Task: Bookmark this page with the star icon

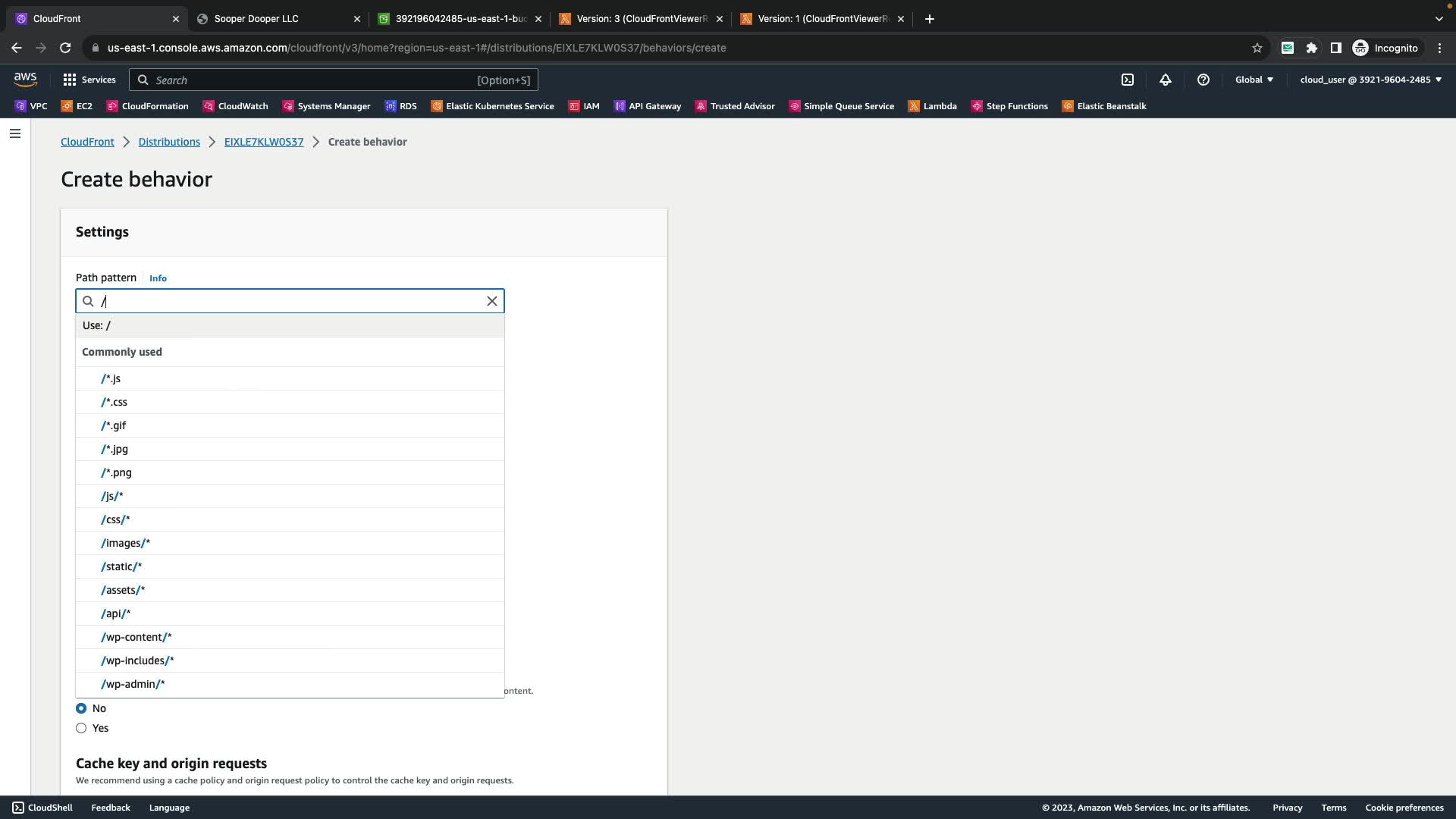Action: (x=1257, y=48)
